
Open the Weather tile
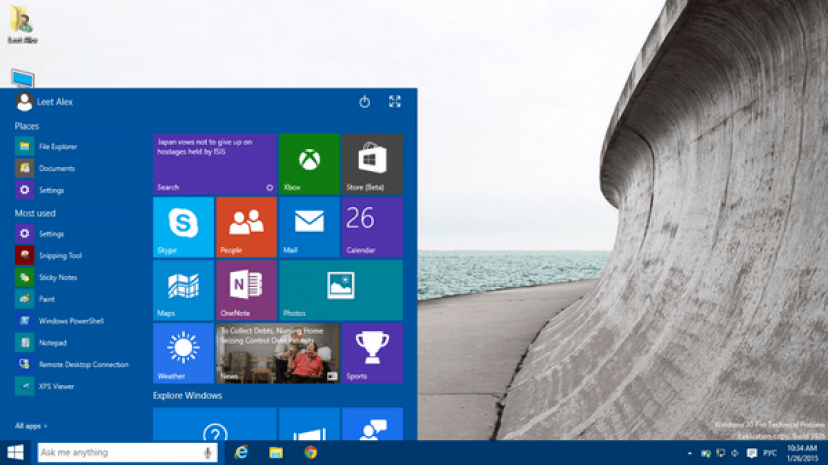pos(183,353)
